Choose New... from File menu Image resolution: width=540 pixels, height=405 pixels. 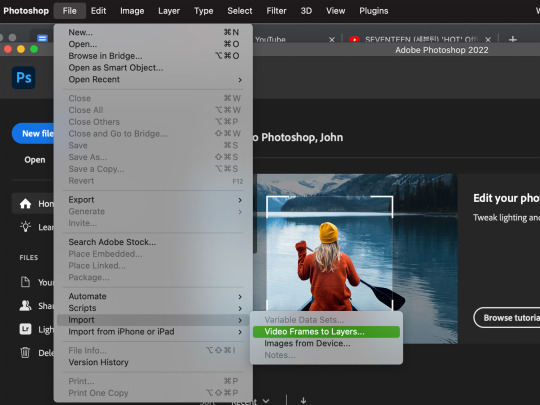point(153,32)
